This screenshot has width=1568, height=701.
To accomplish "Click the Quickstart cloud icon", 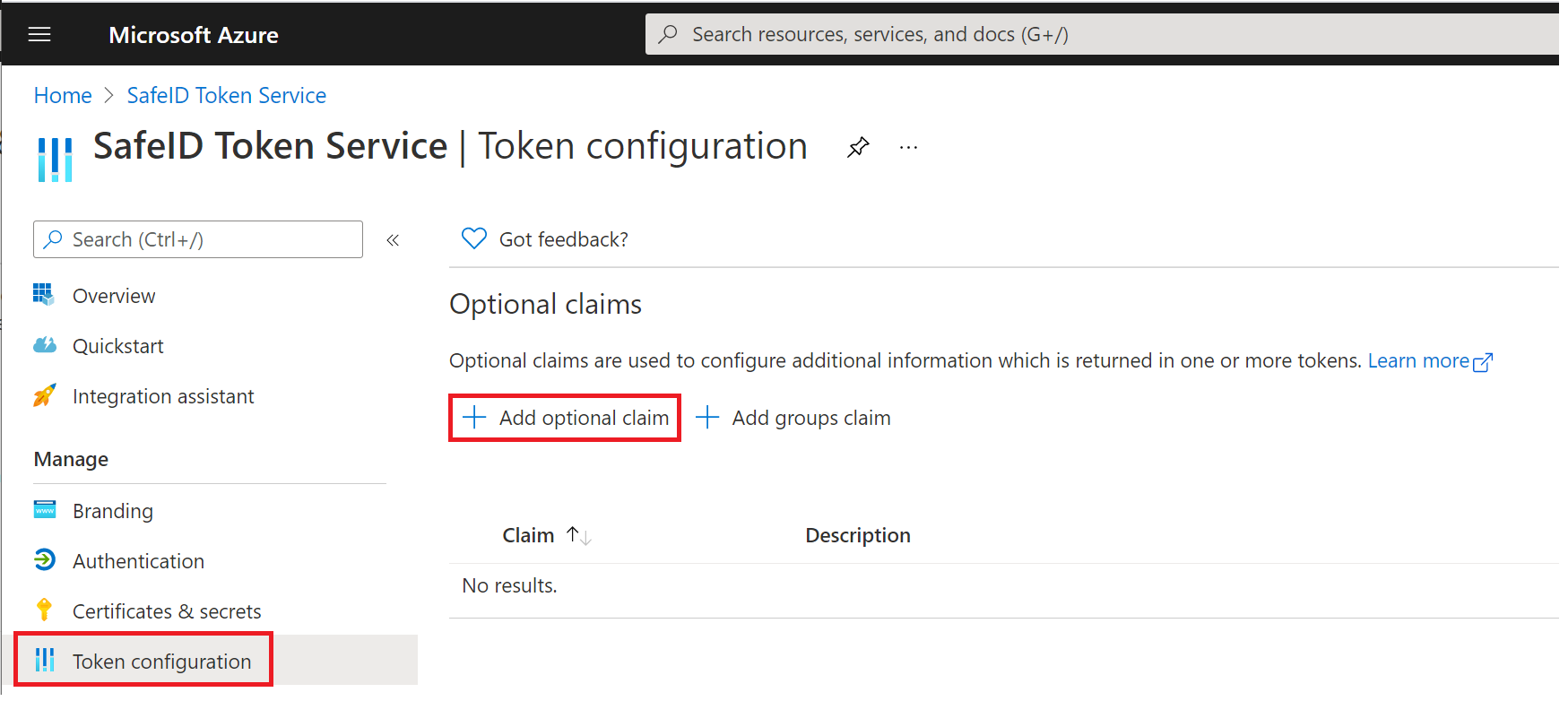I will pos(44,345).
